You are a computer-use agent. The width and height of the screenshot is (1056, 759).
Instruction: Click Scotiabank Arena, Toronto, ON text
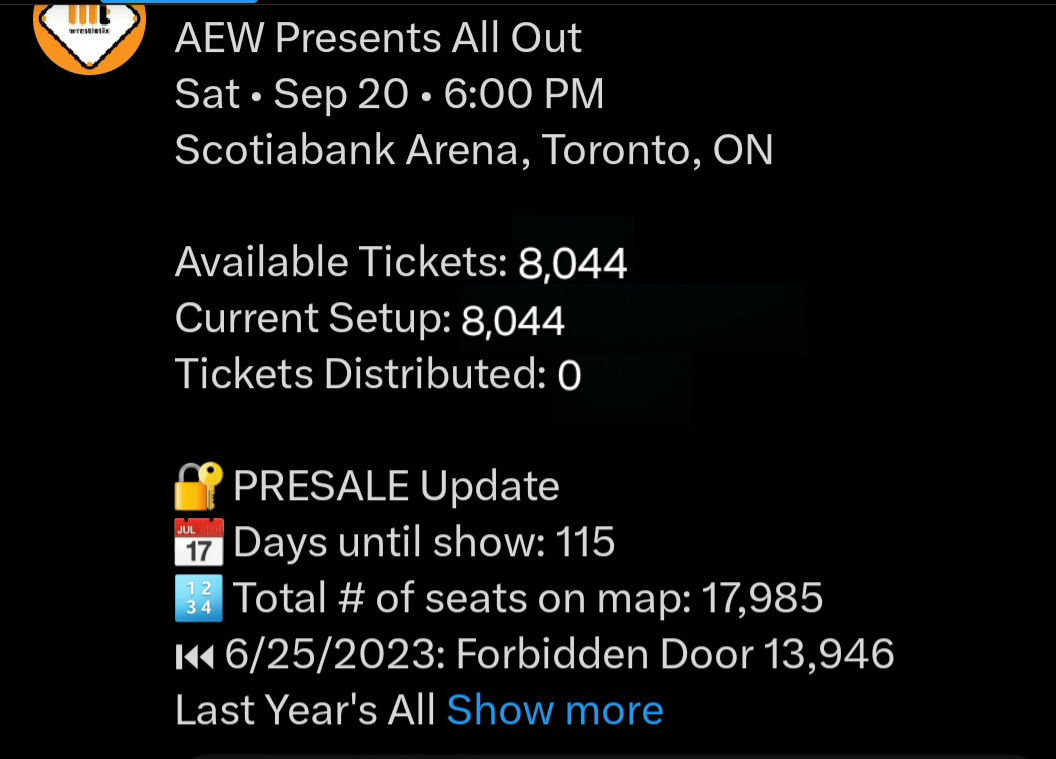(x=473, y=150)
